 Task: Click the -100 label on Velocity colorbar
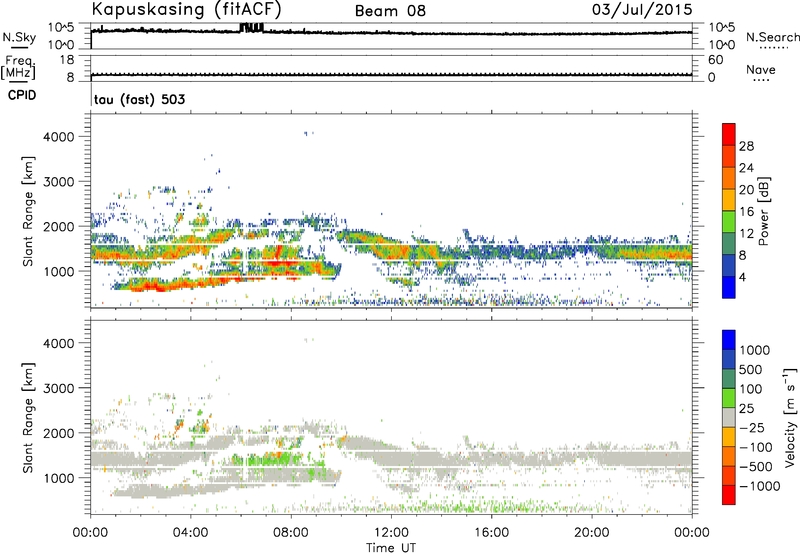pos(756,447)
